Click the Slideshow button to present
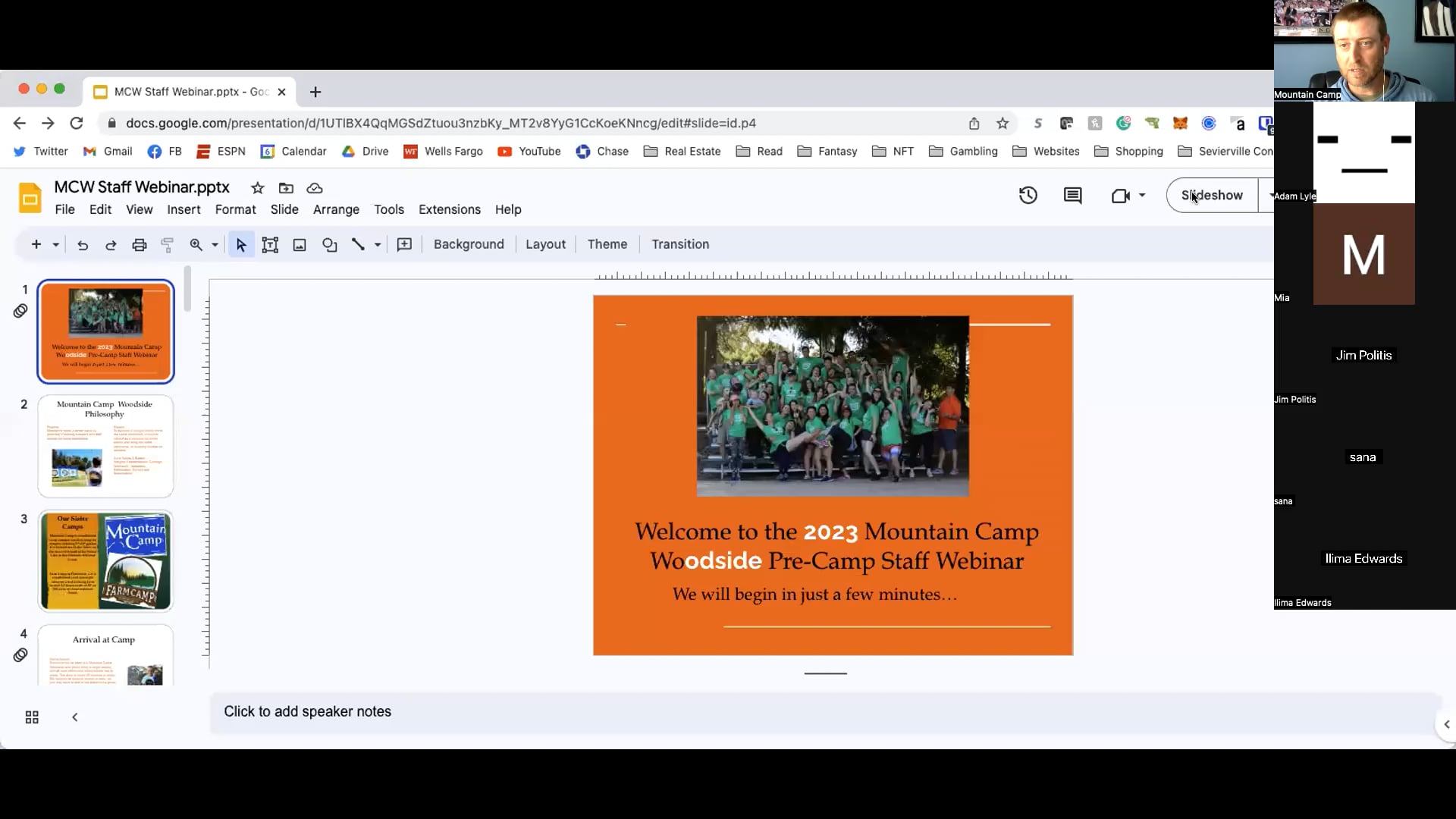 [x=1211, y=195]
